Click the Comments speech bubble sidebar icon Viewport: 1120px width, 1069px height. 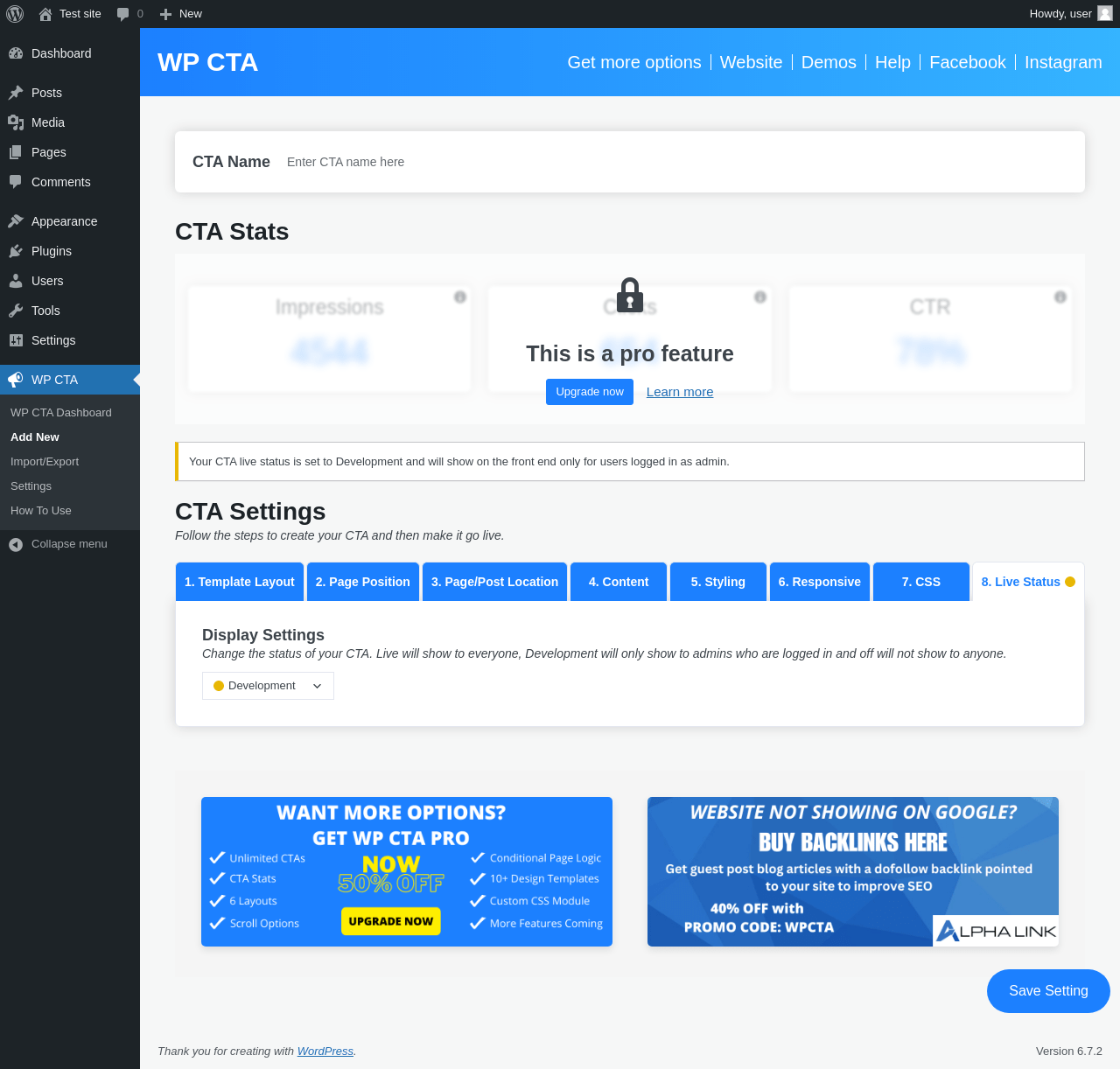[x=16, y=182]
